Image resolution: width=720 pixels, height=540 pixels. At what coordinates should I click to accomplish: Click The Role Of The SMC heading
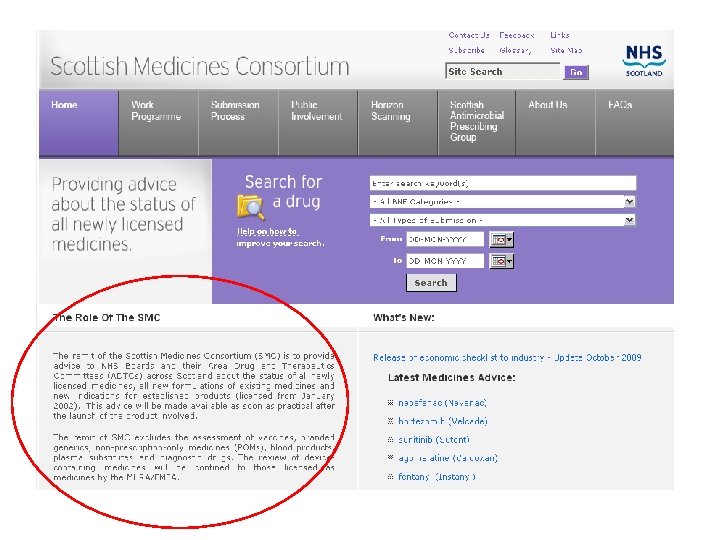107,318
